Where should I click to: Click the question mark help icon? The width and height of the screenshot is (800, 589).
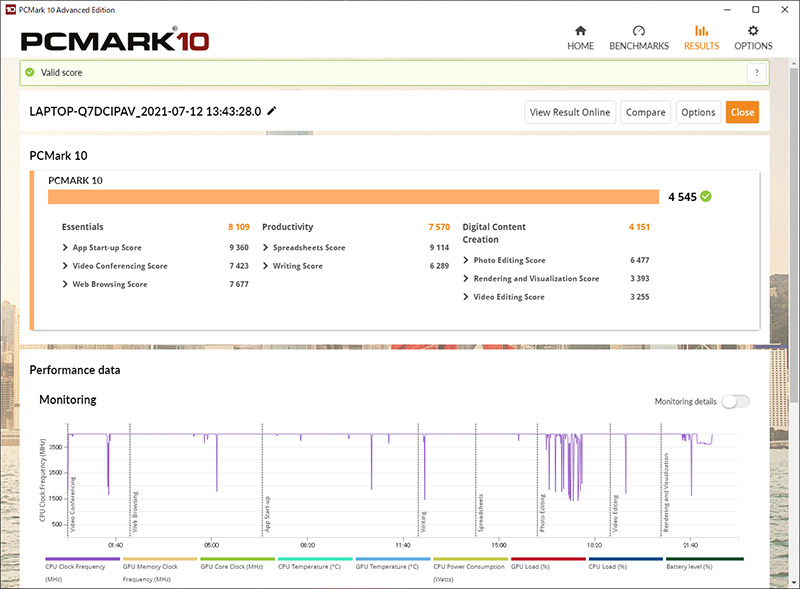click(x=757, y=73)
